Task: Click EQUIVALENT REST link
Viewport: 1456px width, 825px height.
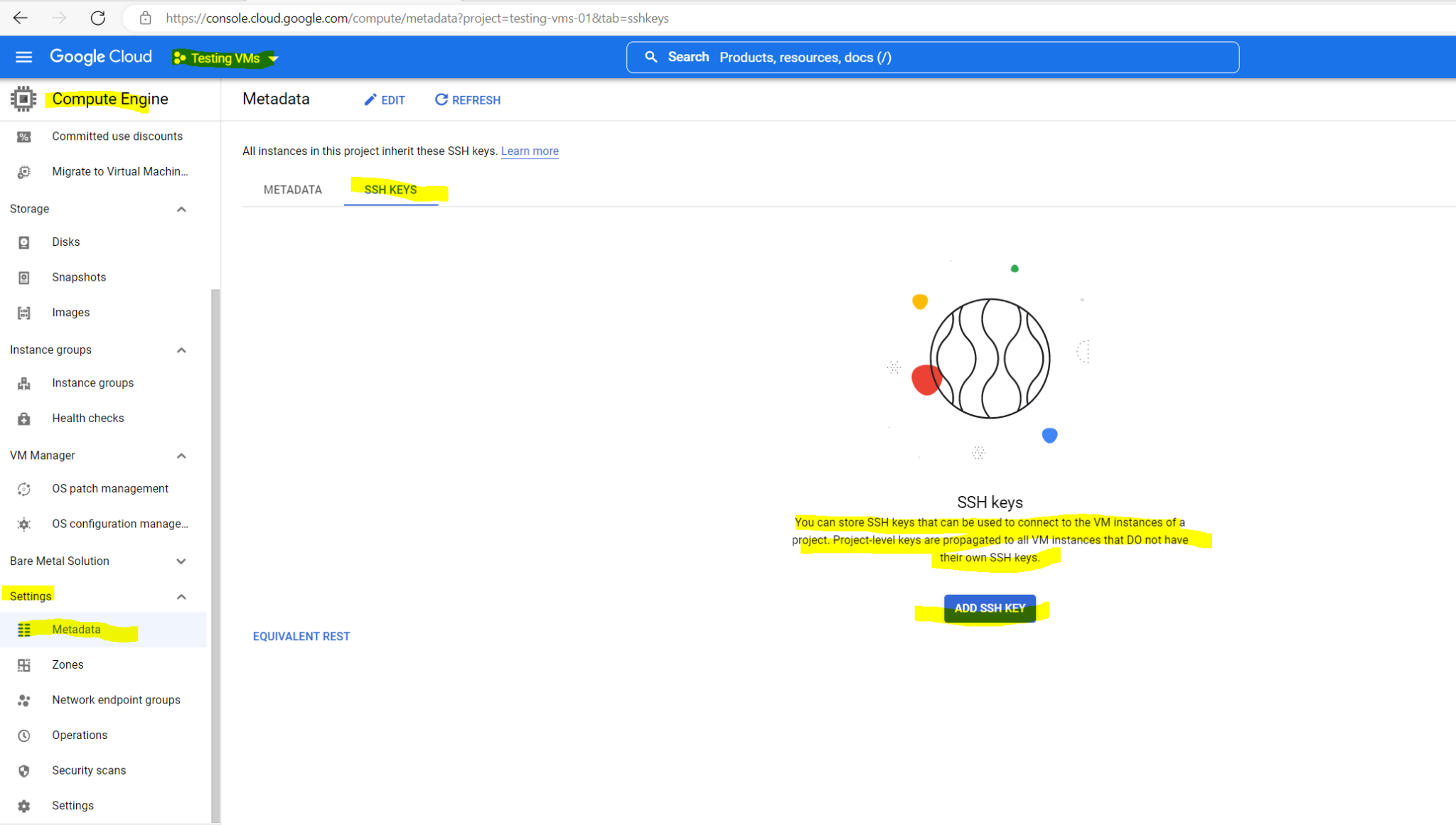Action: [301, 636]
